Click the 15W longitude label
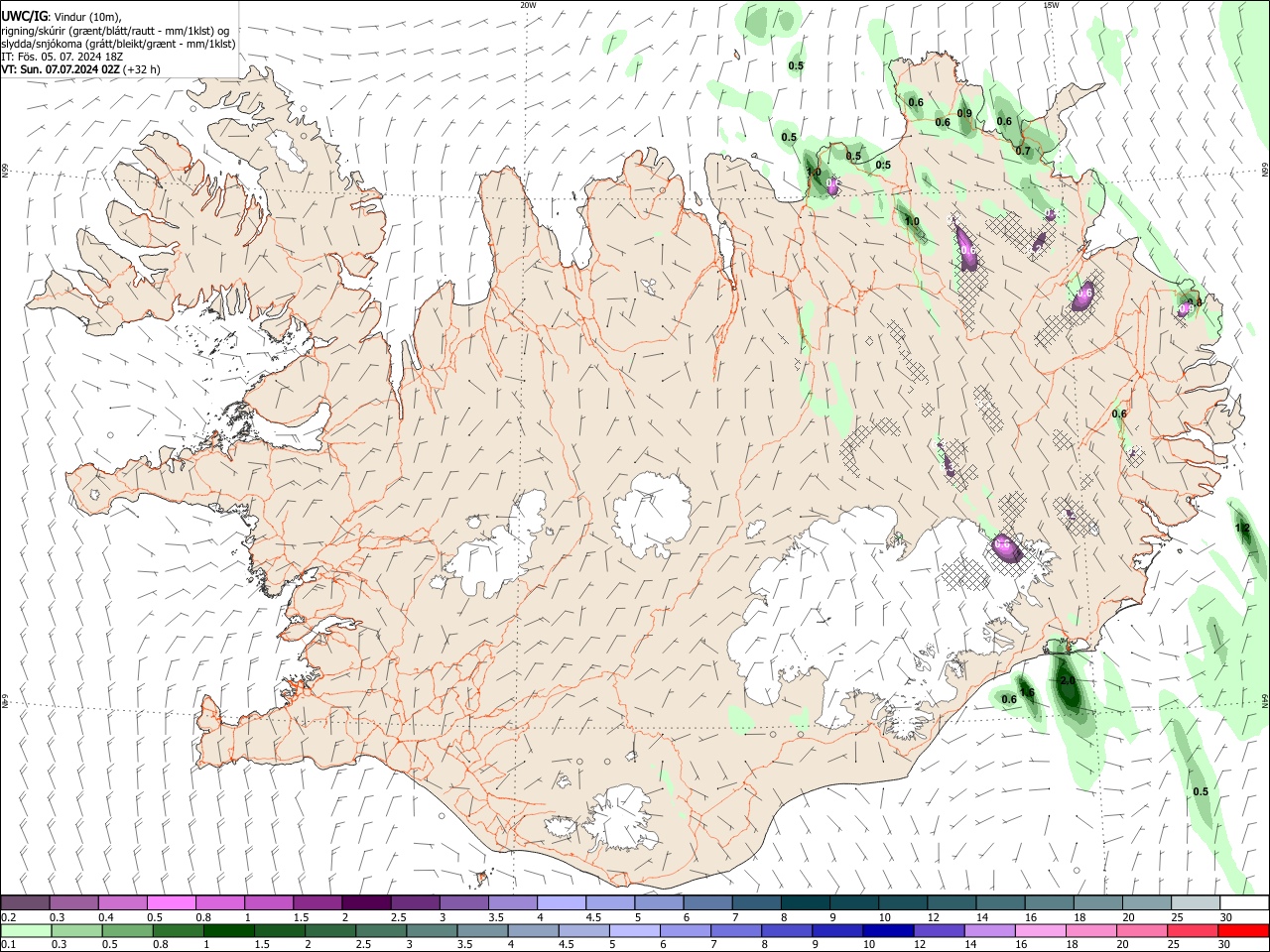The height and width of the screenshot is (952, 1270). click(x=1051, y=5)
